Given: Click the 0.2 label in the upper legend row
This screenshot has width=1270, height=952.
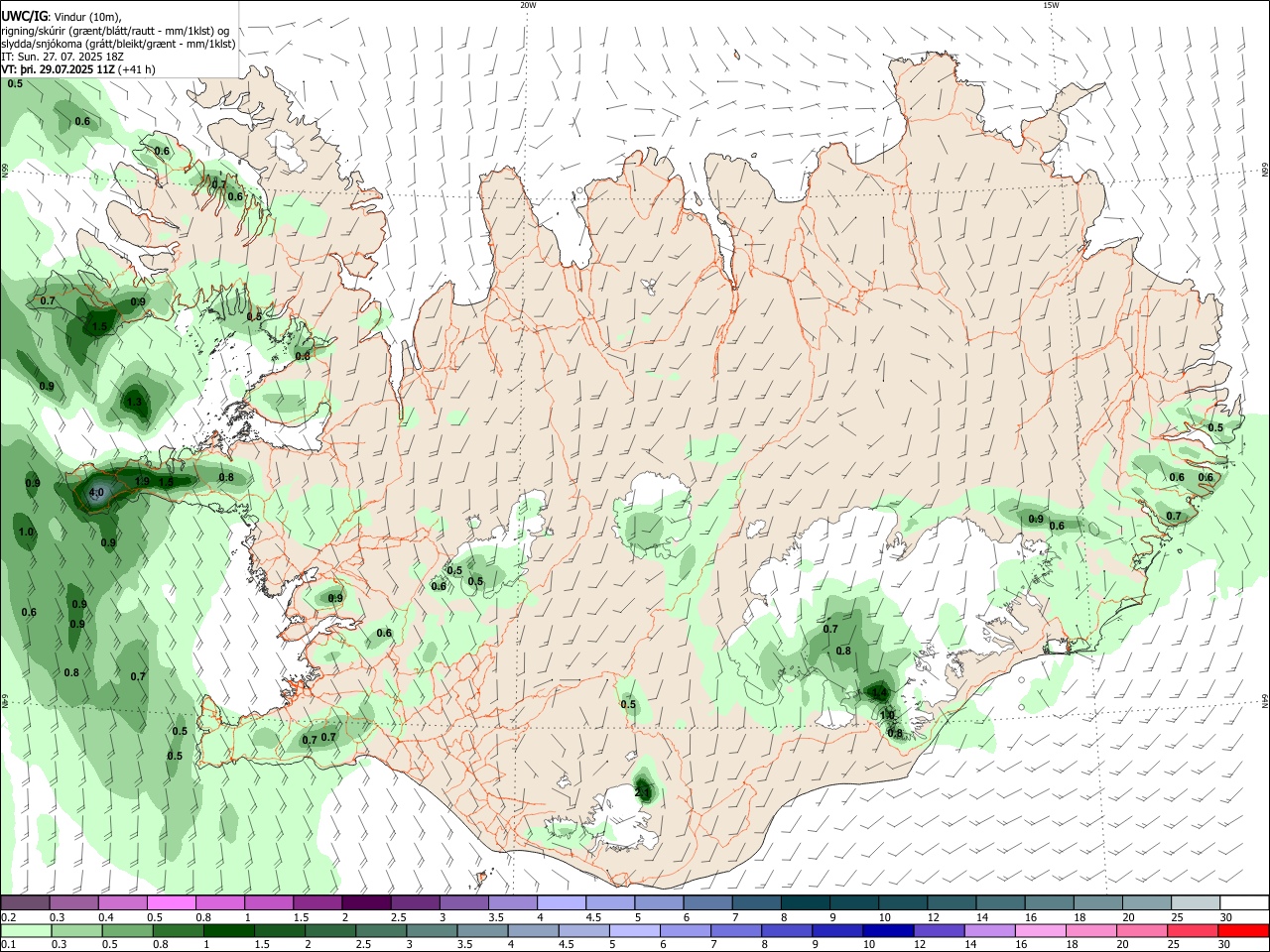Looking at the screenshot, I should pos(8,917).
